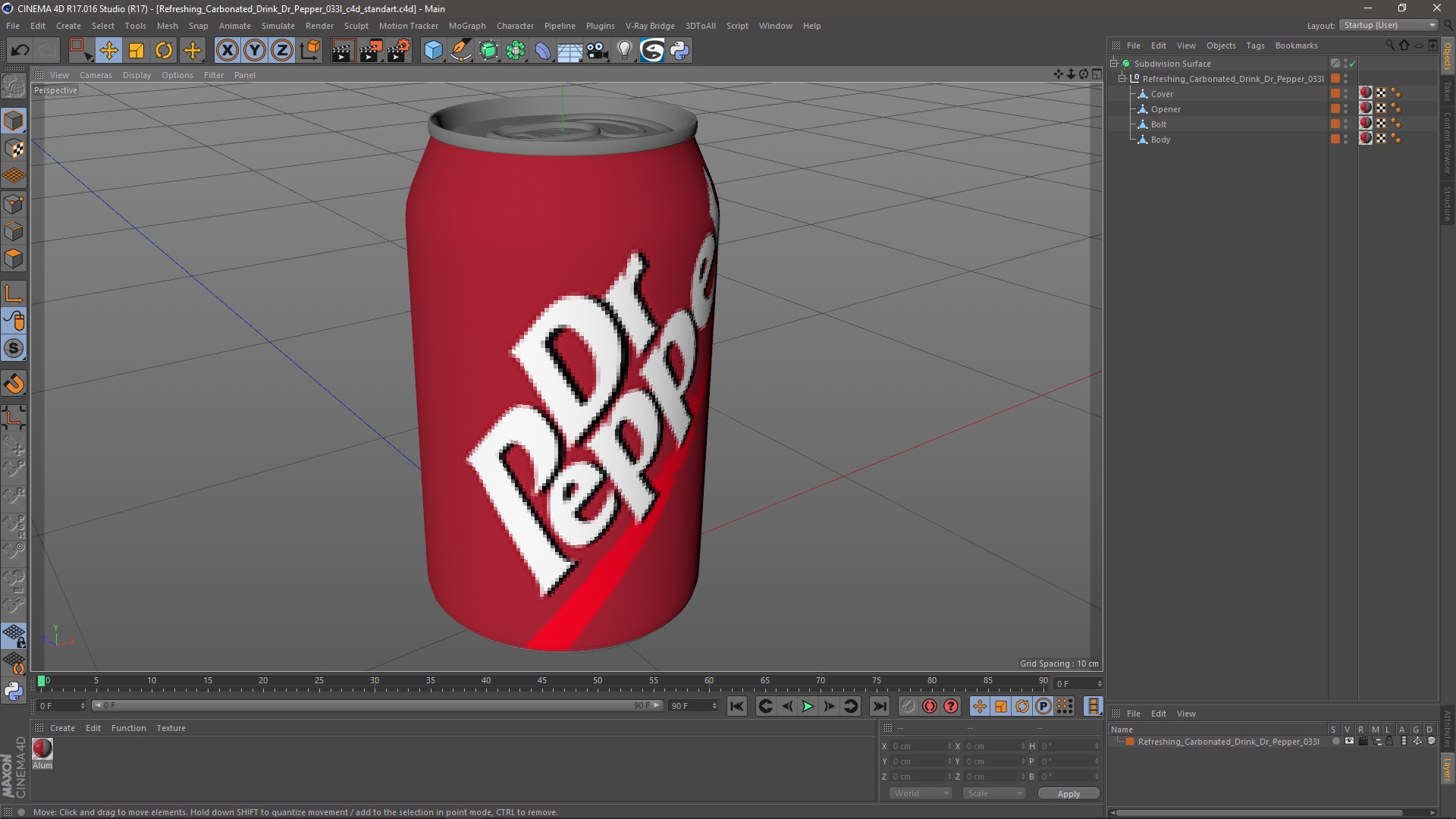Play the animation forward
The image size is (1456, 819).
click(x=808, y=707)
